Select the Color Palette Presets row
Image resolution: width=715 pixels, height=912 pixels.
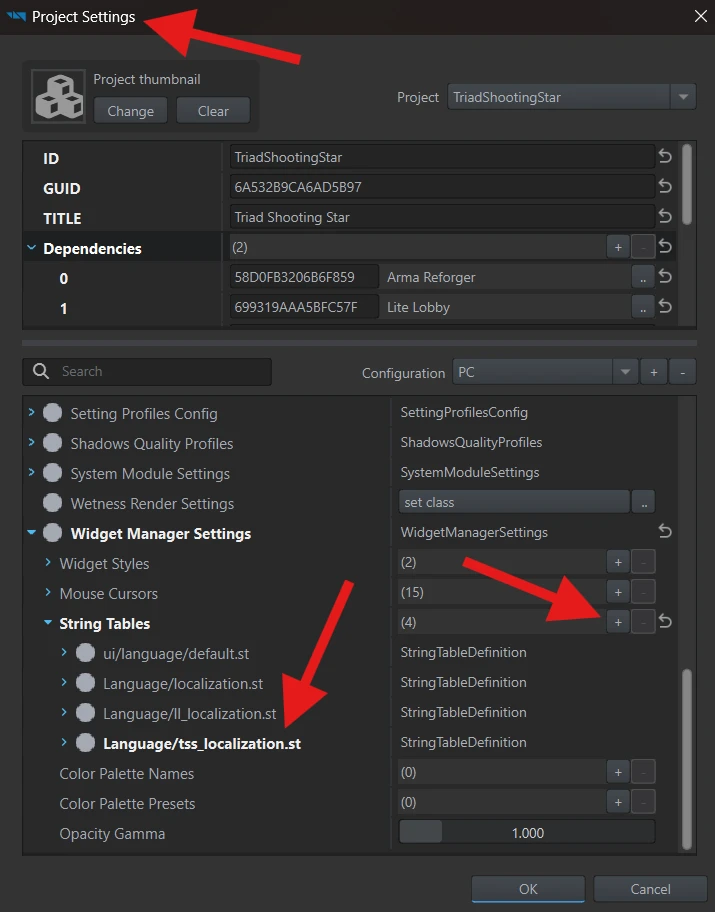(x=127, y=804)
